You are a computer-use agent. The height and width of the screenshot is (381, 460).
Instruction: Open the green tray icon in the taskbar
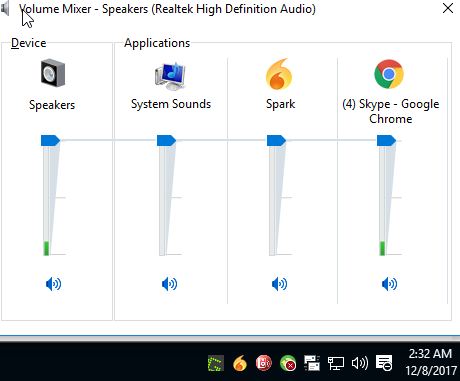[x=216, y=363]
